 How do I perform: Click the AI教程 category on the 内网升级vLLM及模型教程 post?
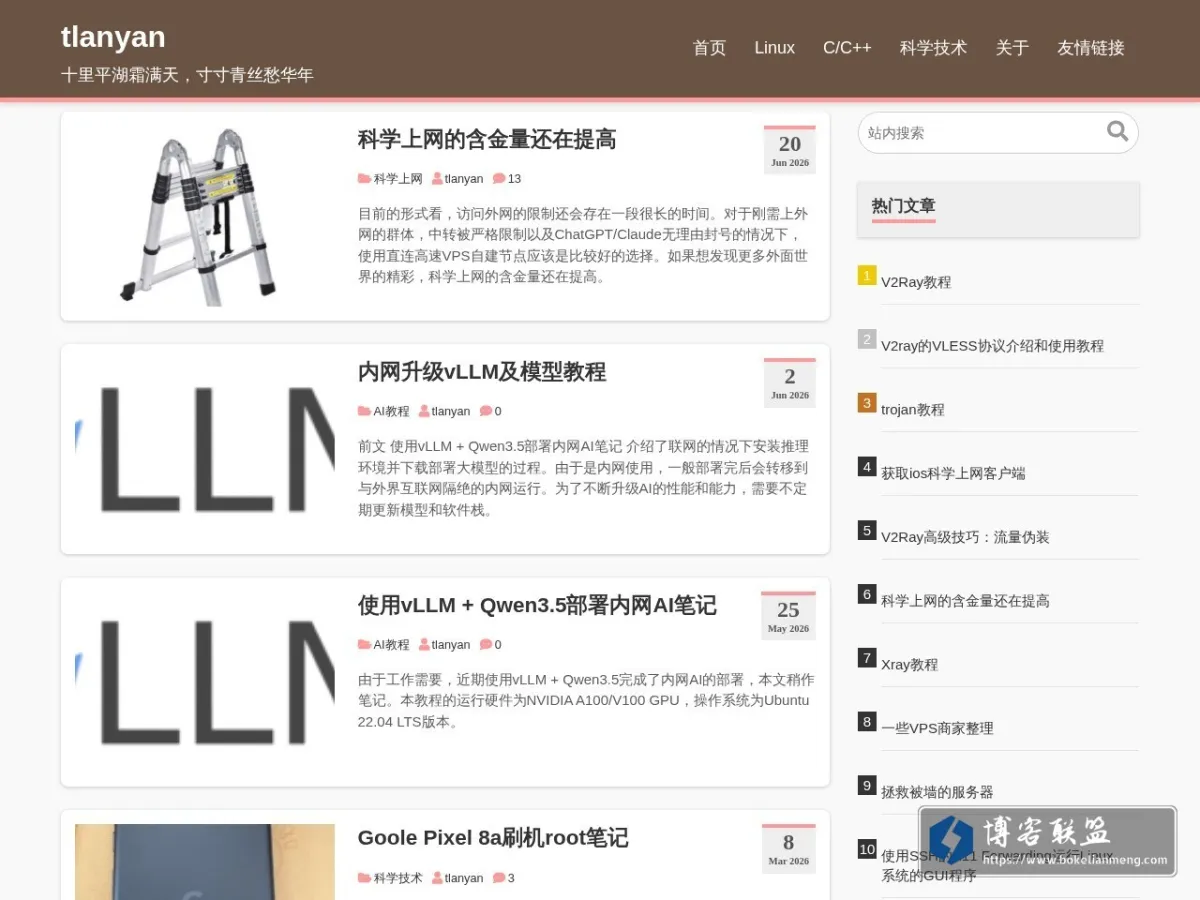tap(391, 411)
